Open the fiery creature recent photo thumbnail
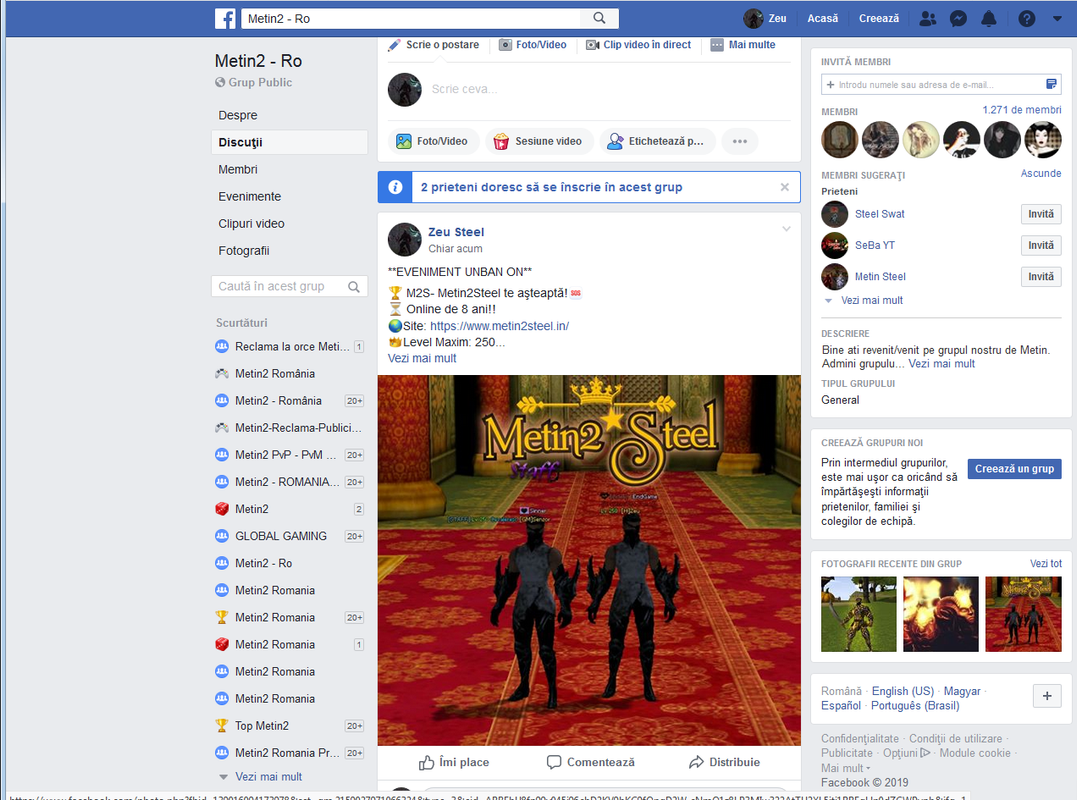This screenshot has width=1077, height=800. tap(940, 614)
